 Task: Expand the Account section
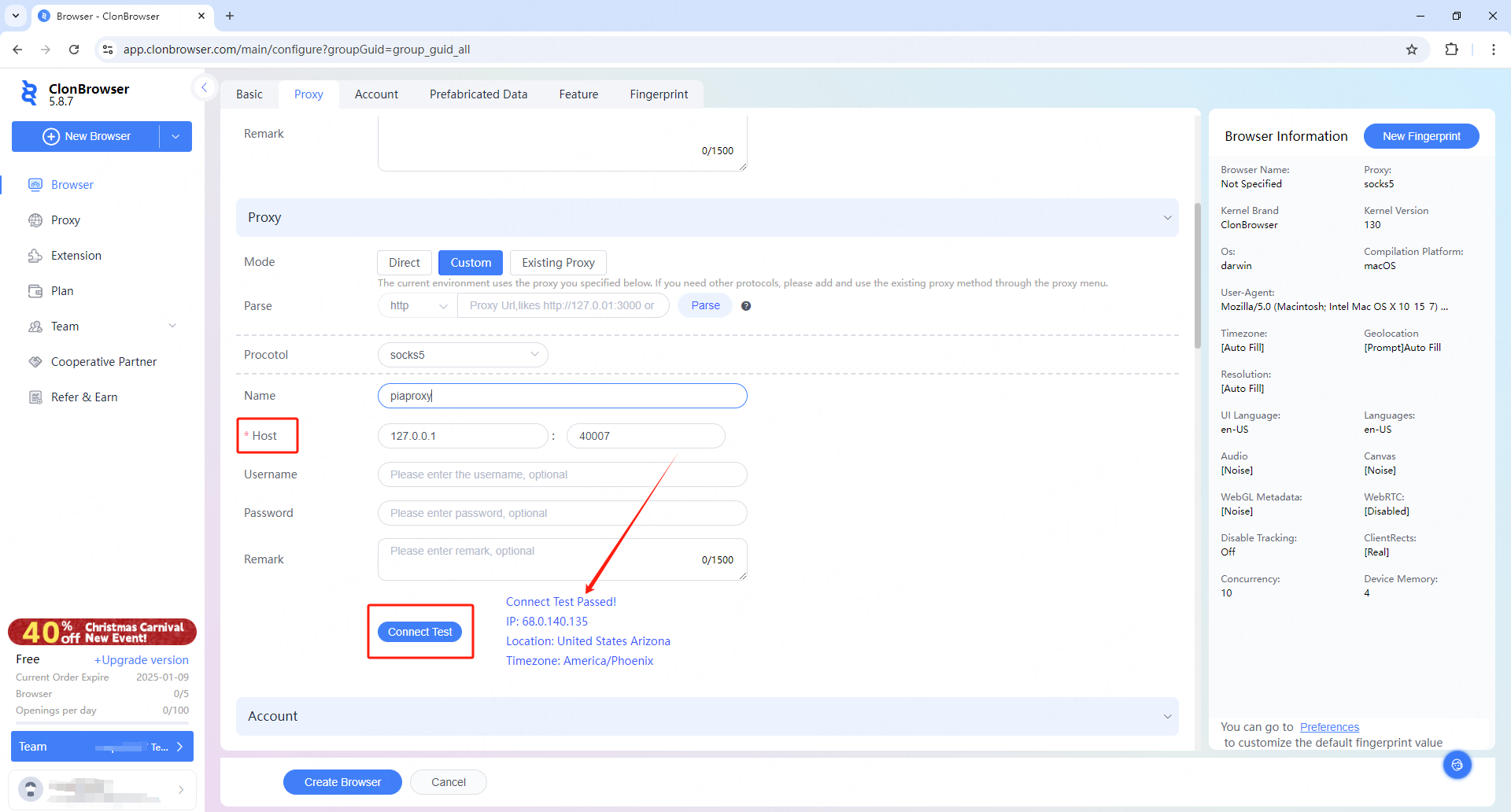(707, 716)
